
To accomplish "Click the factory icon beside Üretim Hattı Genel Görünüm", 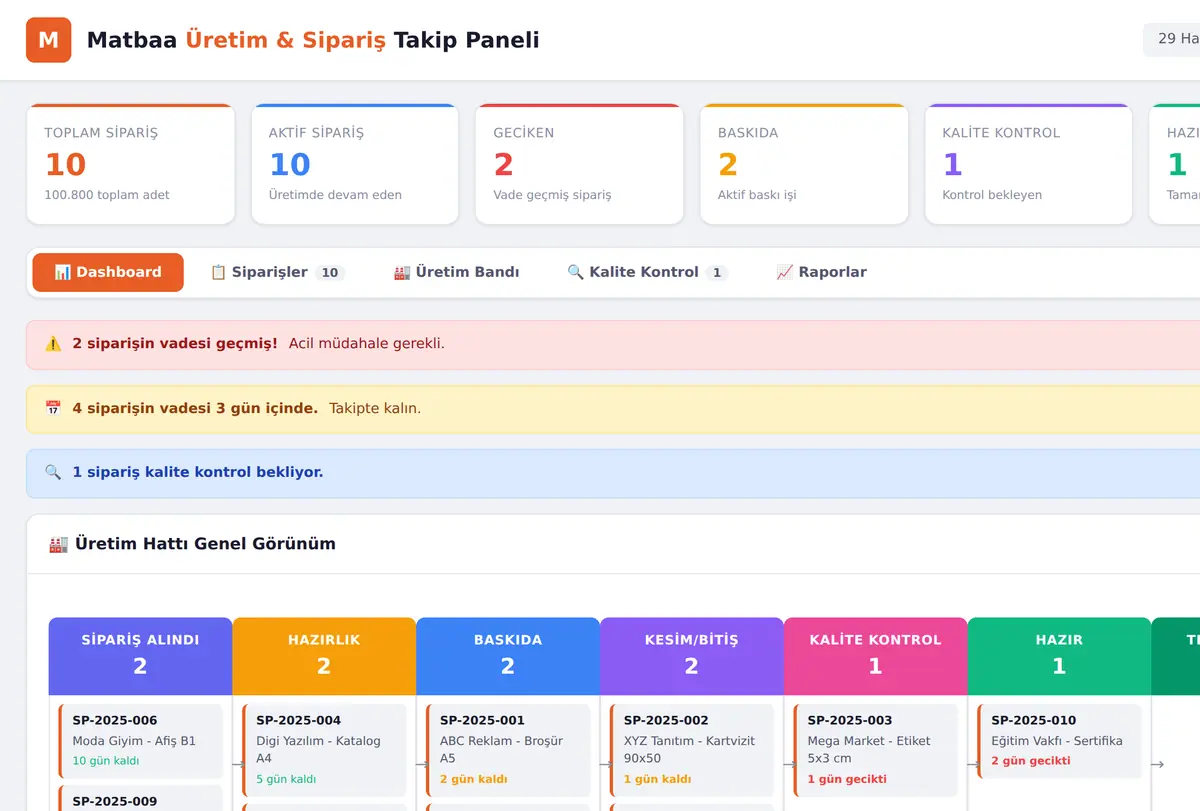I will (59, 544).
